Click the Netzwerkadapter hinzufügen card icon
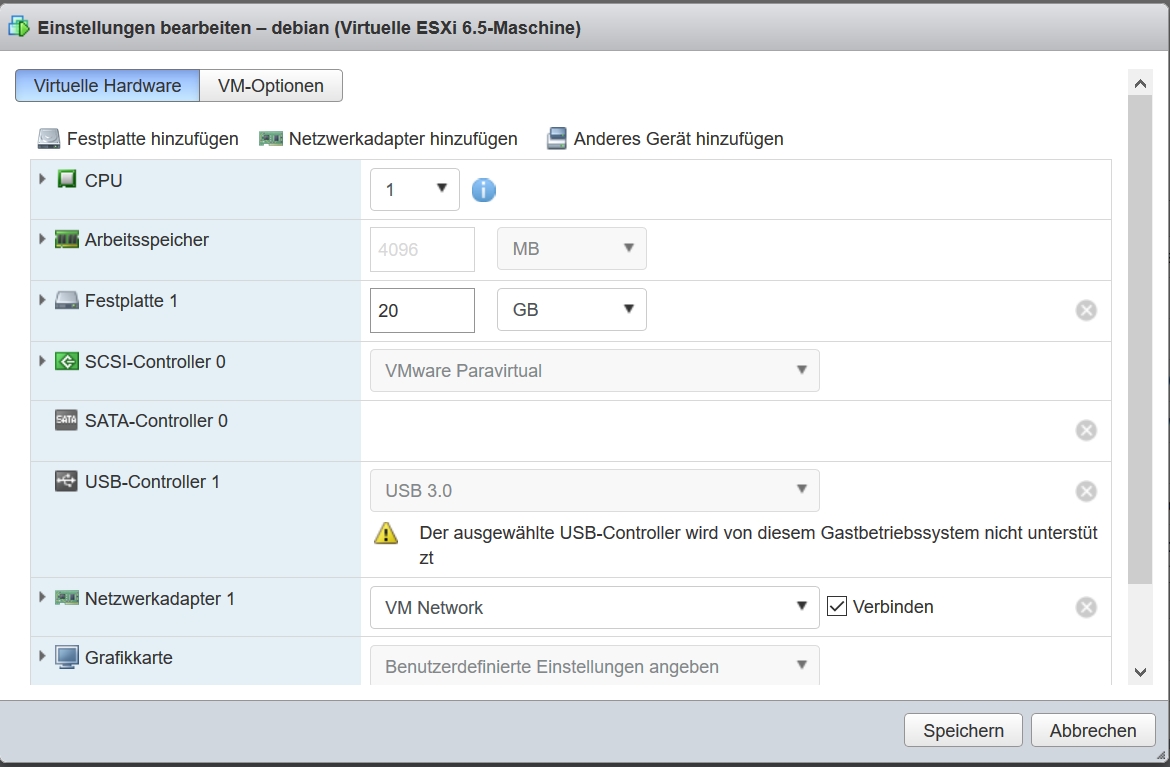Screen dimensions: 1170x767 point(271,139)
